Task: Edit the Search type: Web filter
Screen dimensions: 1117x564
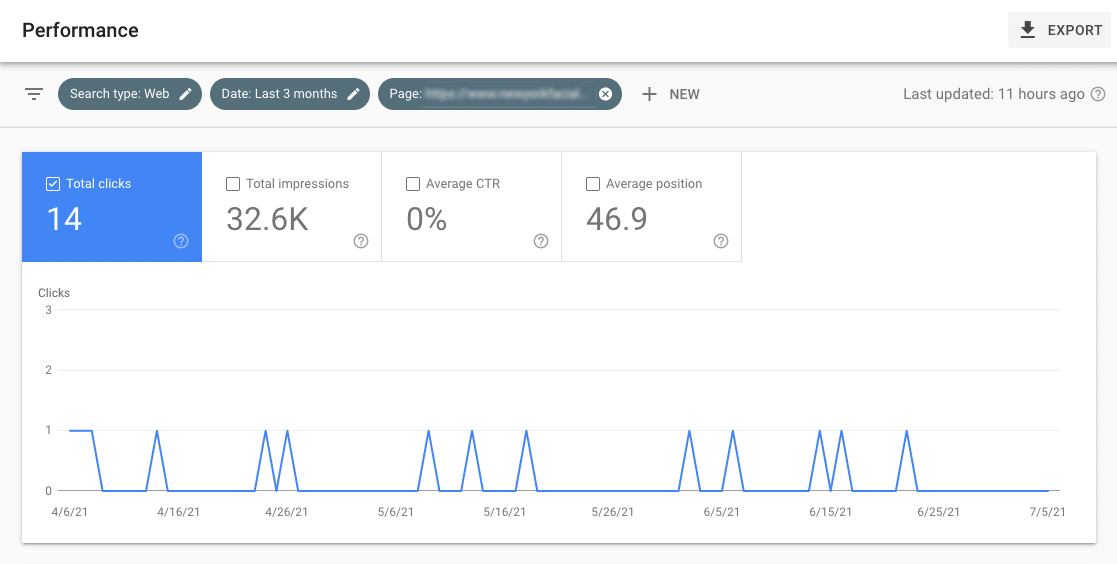Action: 186,94
